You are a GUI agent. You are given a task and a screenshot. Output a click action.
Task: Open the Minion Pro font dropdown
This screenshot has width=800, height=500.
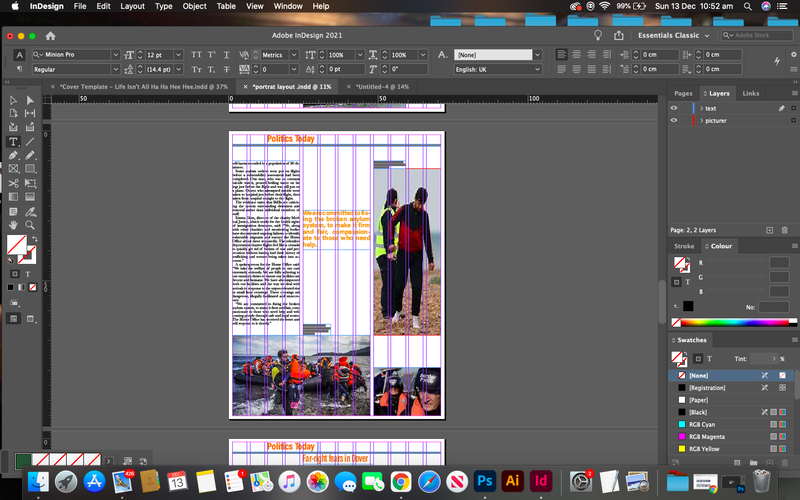point(115,55)
